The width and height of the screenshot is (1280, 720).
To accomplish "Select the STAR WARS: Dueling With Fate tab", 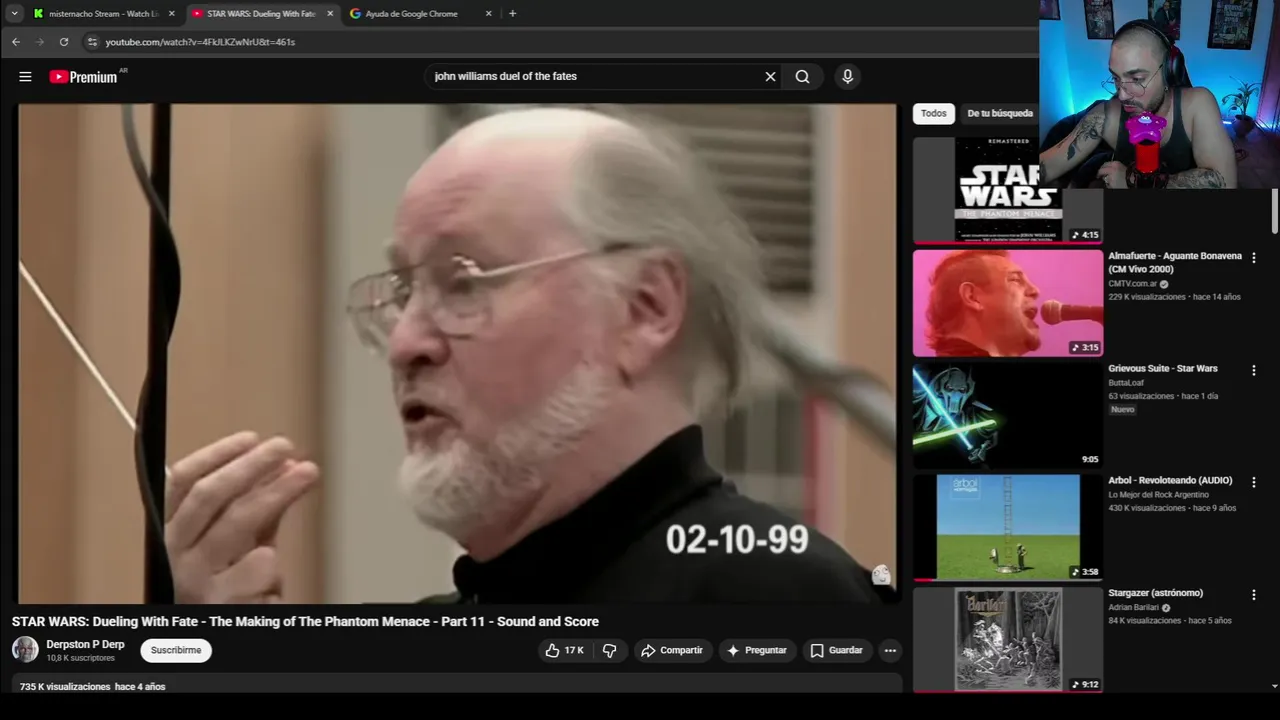I will [x=262, y=13].
